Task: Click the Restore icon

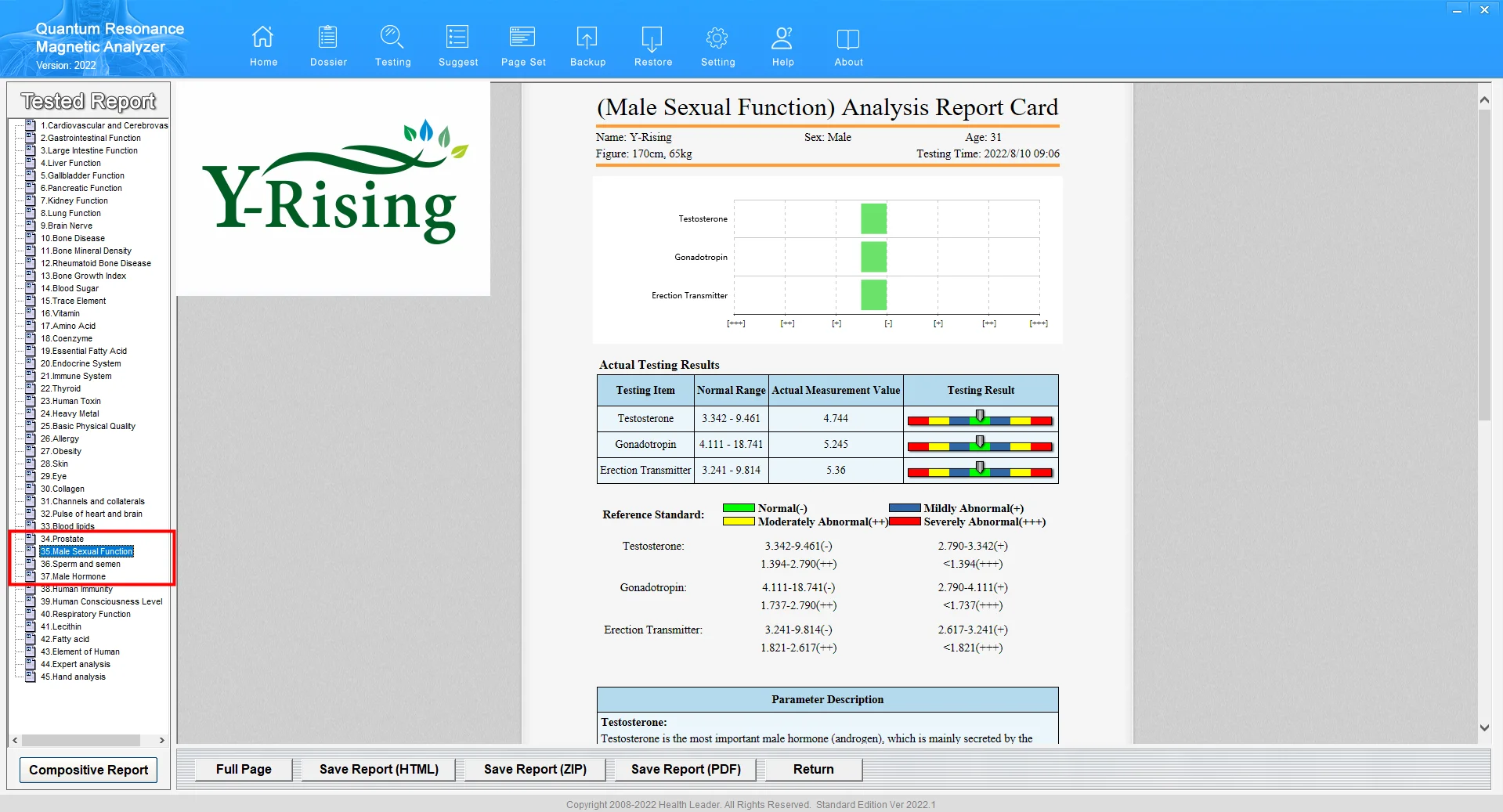Action: click(652, 38)
